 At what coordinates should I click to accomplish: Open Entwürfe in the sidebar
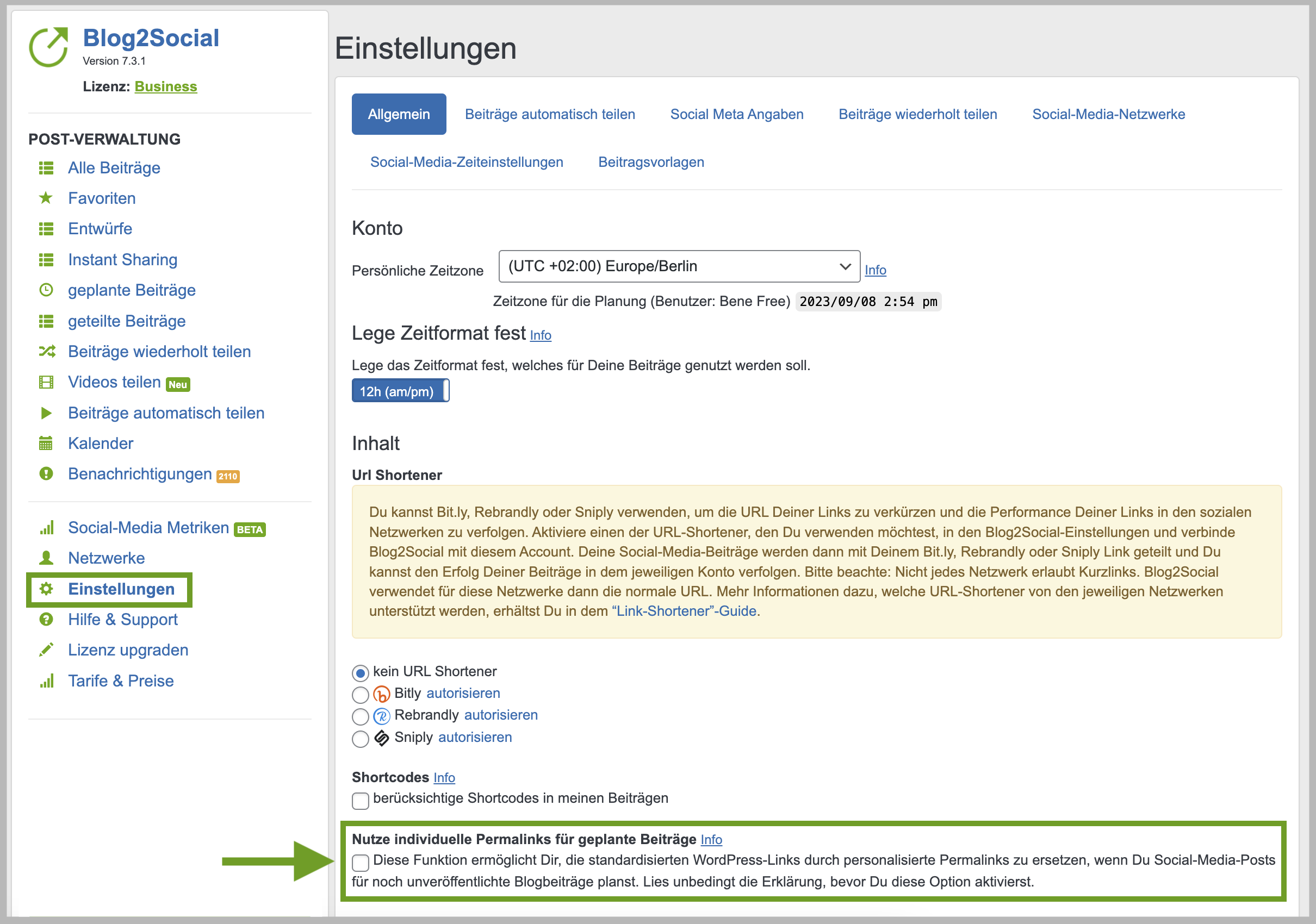[x=100, y=229]
